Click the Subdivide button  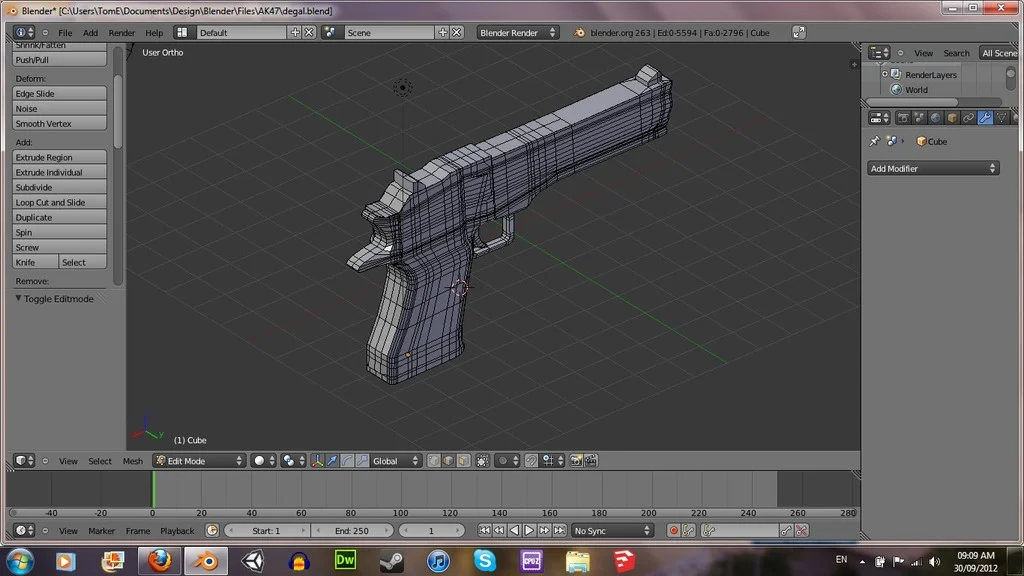tap(59, 187)
